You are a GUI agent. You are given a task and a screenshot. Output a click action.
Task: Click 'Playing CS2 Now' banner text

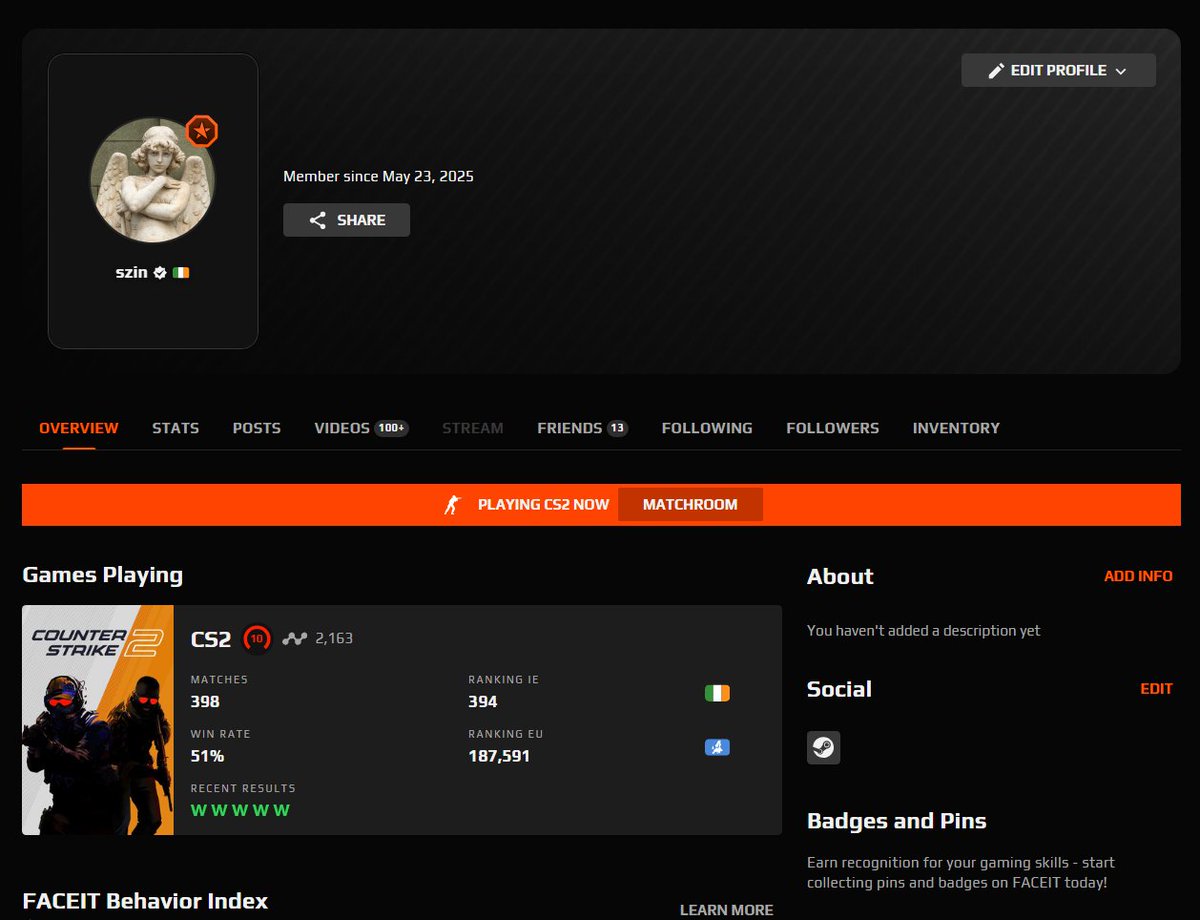point(543,504)
